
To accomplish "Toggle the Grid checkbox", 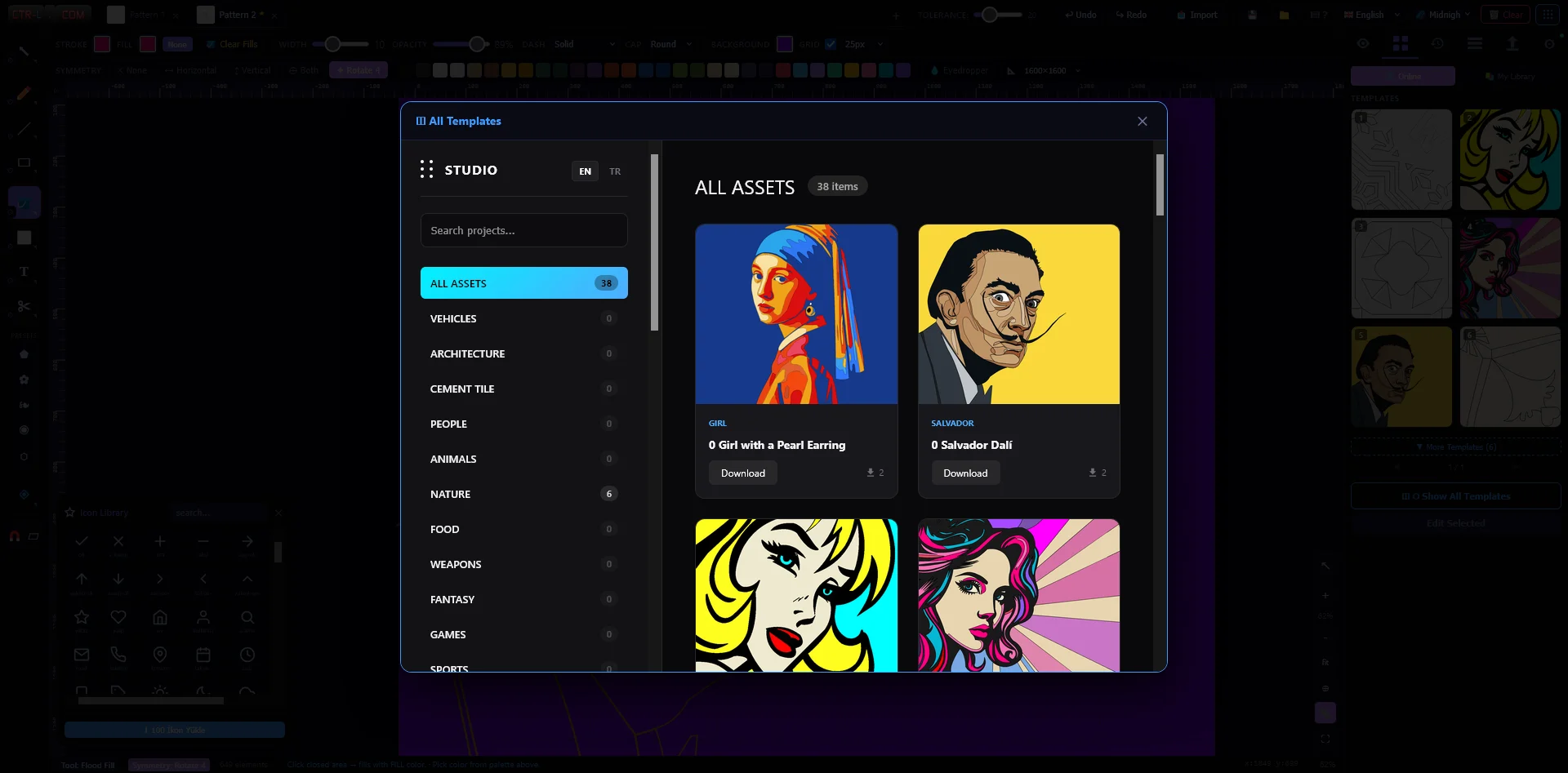I will tap(831, 44).
